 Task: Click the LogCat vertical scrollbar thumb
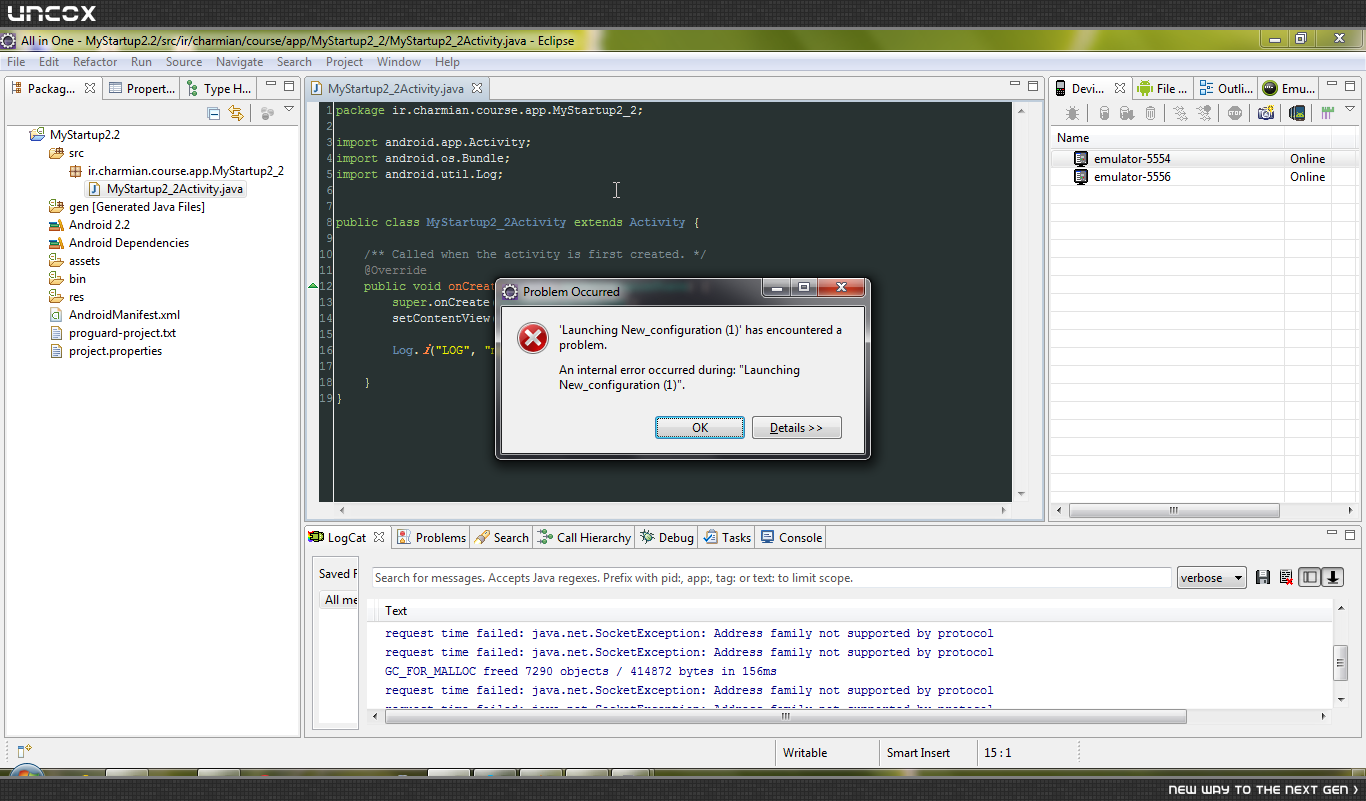1341,662
